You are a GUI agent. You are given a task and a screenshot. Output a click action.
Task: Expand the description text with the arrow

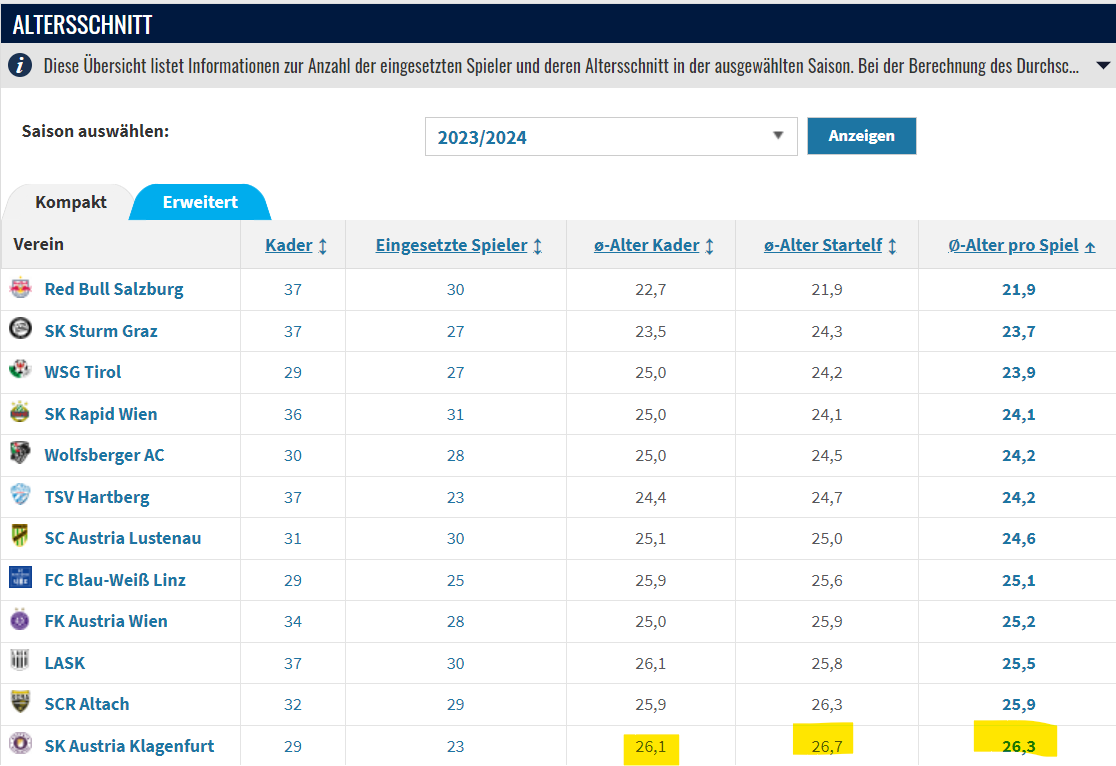coord(1103,66)
